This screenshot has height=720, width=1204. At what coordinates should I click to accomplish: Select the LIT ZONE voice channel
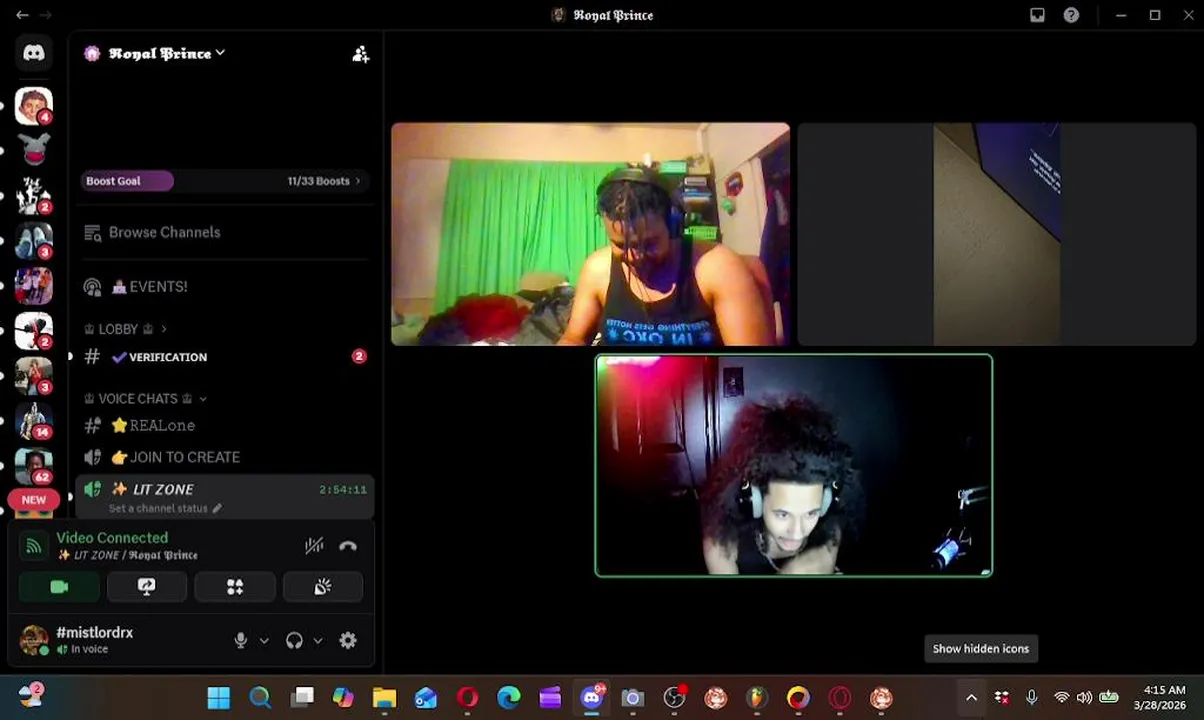coord(226,490)
